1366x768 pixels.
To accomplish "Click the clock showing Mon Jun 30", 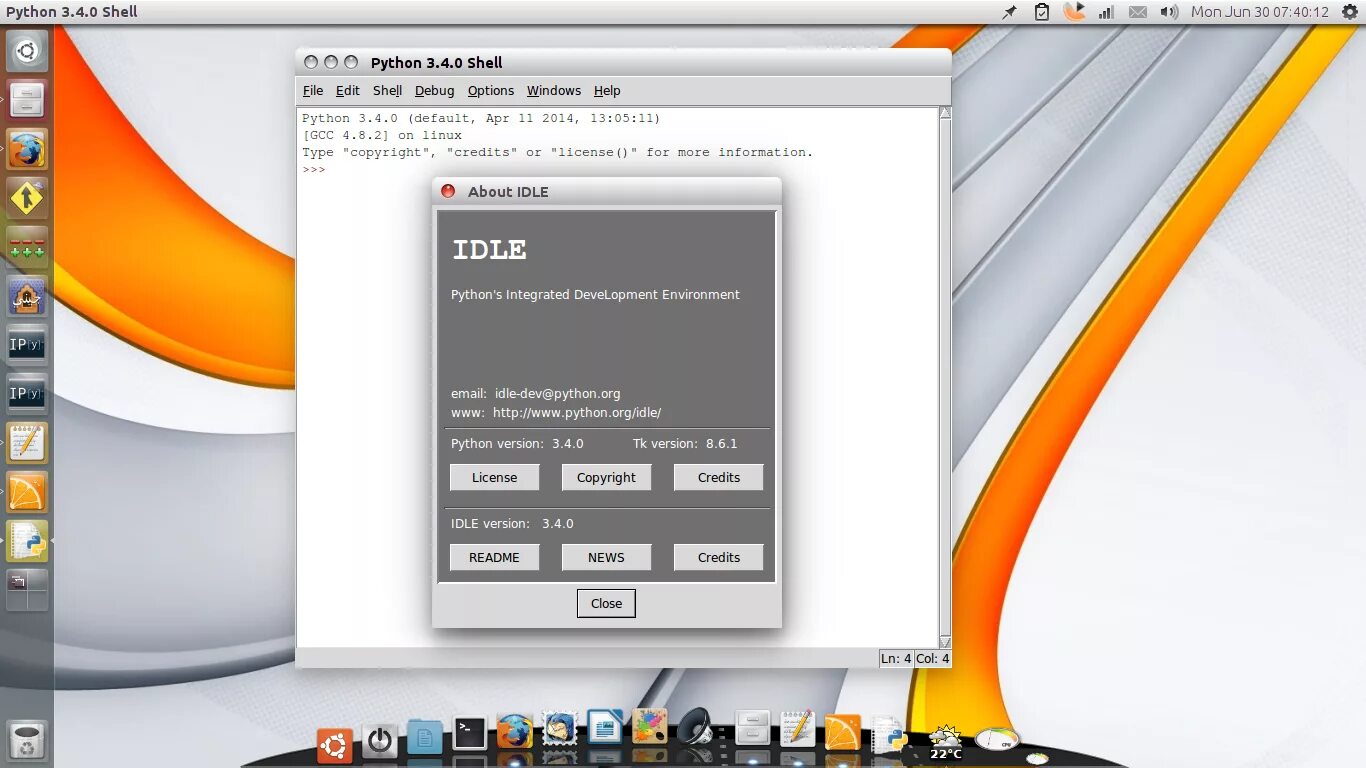I will pos(1260,12).
